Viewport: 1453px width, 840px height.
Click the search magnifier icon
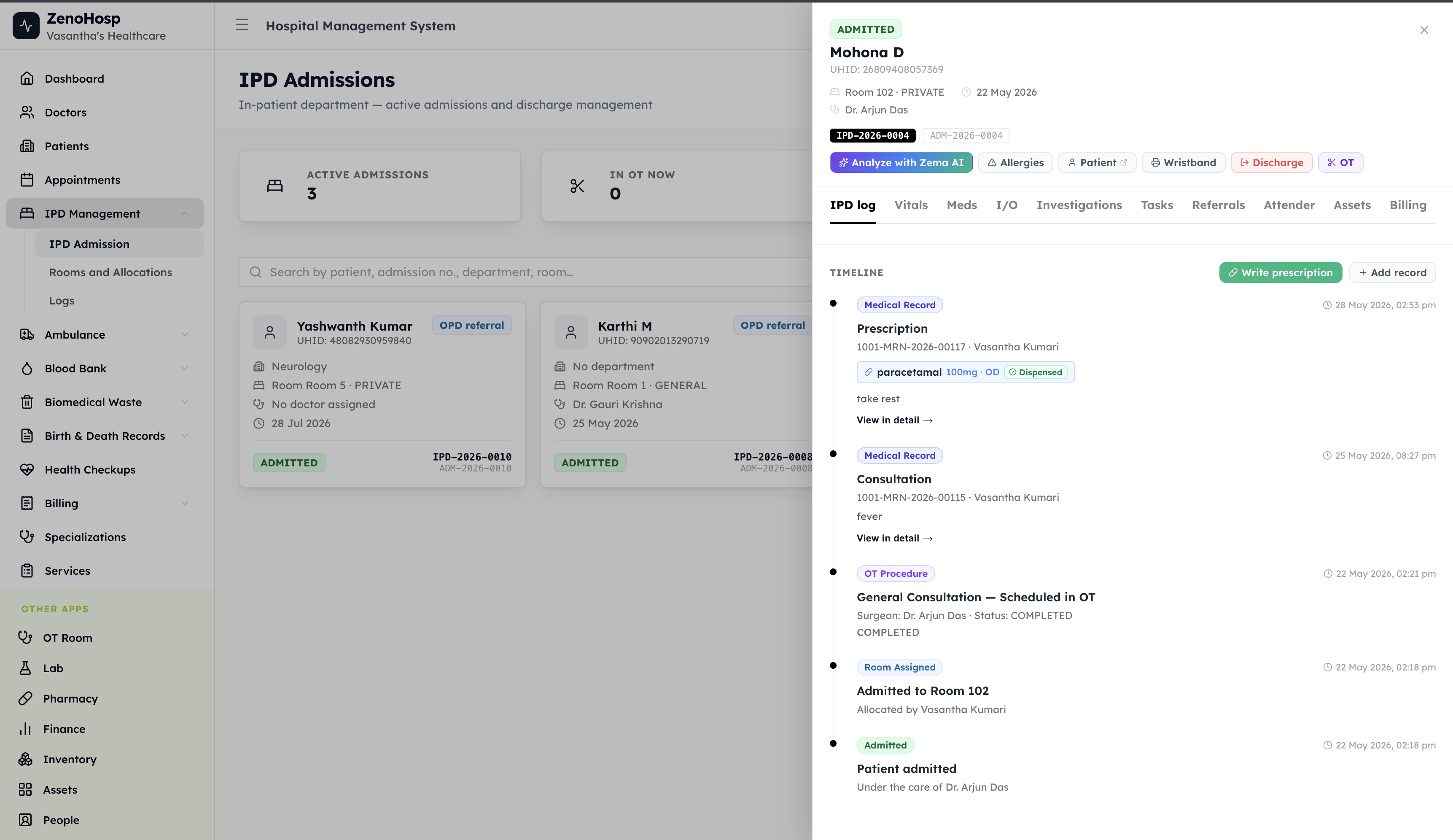pos(256,272)
